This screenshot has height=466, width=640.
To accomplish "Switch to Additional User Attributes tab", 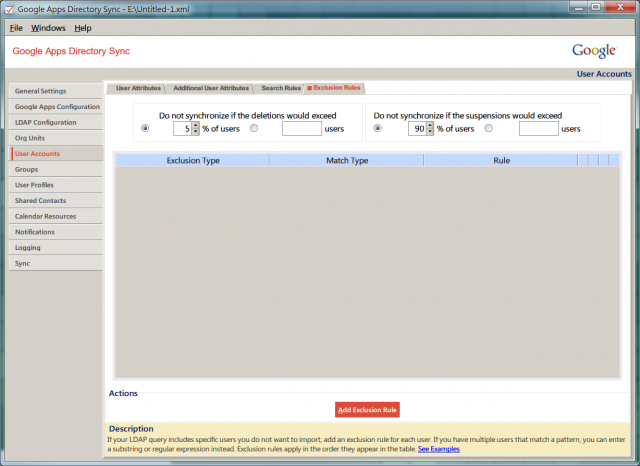I will click(x=211, y=88).
